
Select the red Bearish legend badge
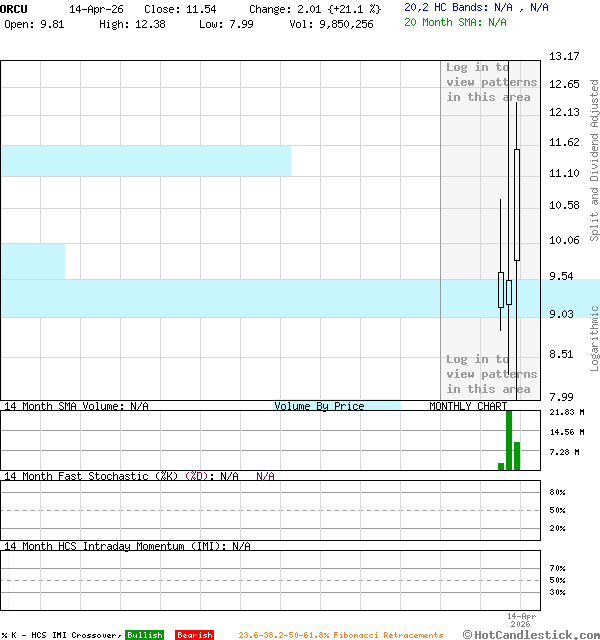tap(194, 635)
